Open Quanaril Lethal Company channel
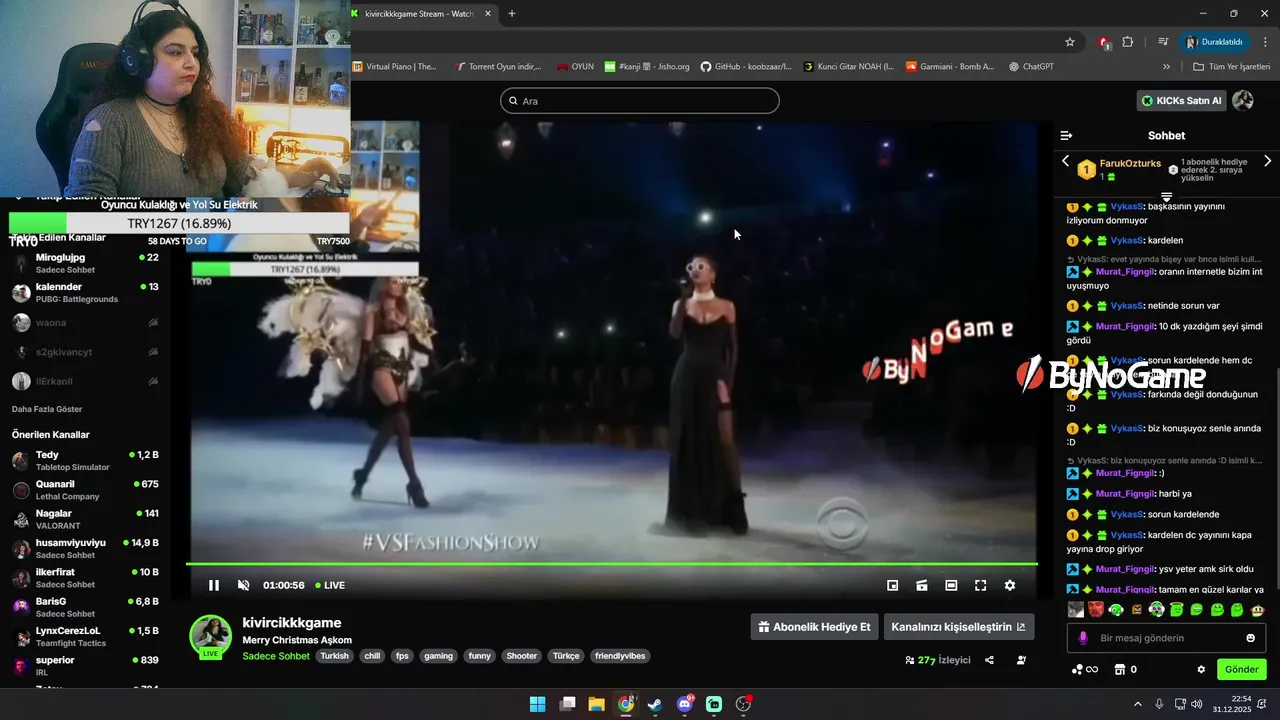This screenshot has height=720, width=1280. (85, 490)
